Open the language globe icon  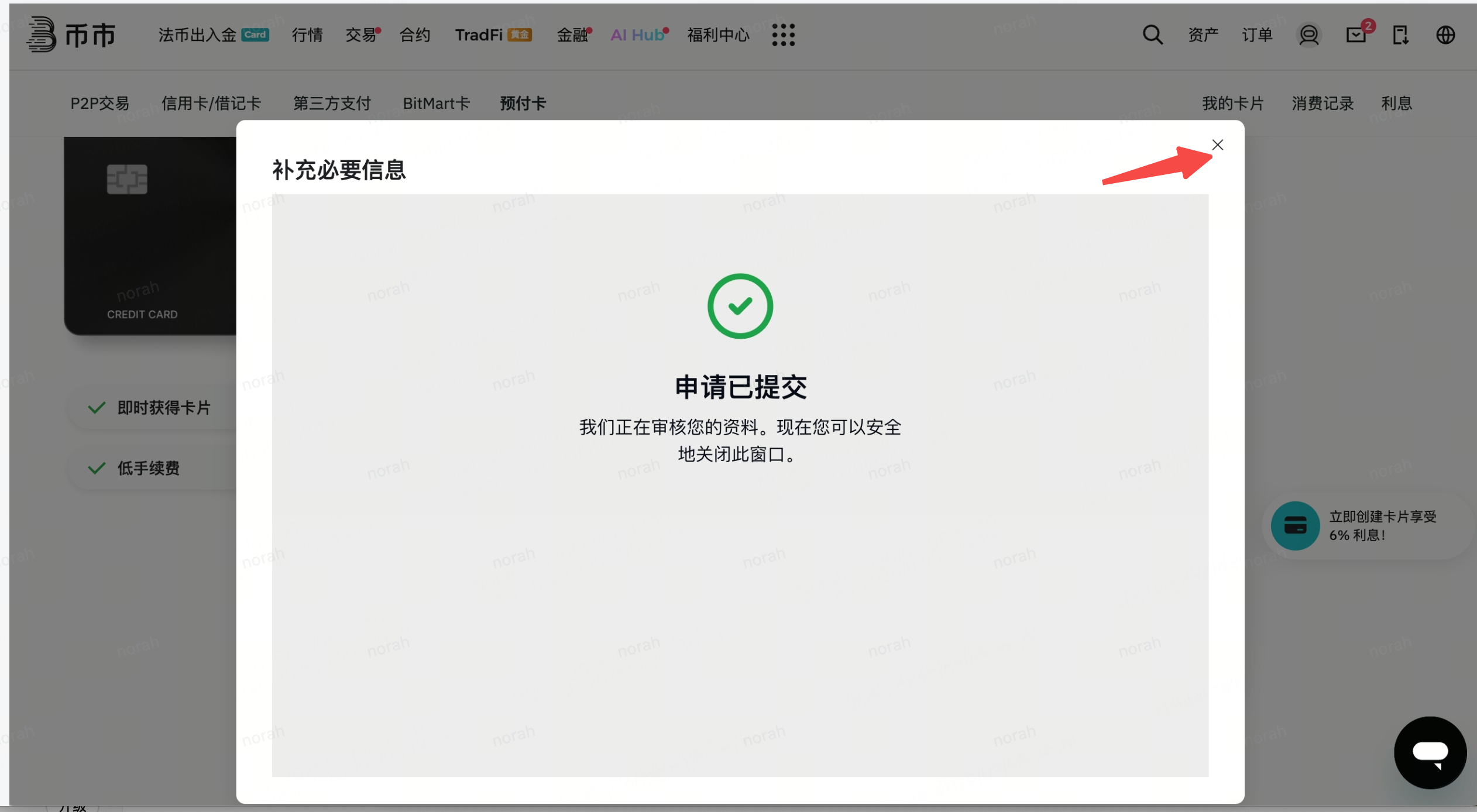point(1445,35)
